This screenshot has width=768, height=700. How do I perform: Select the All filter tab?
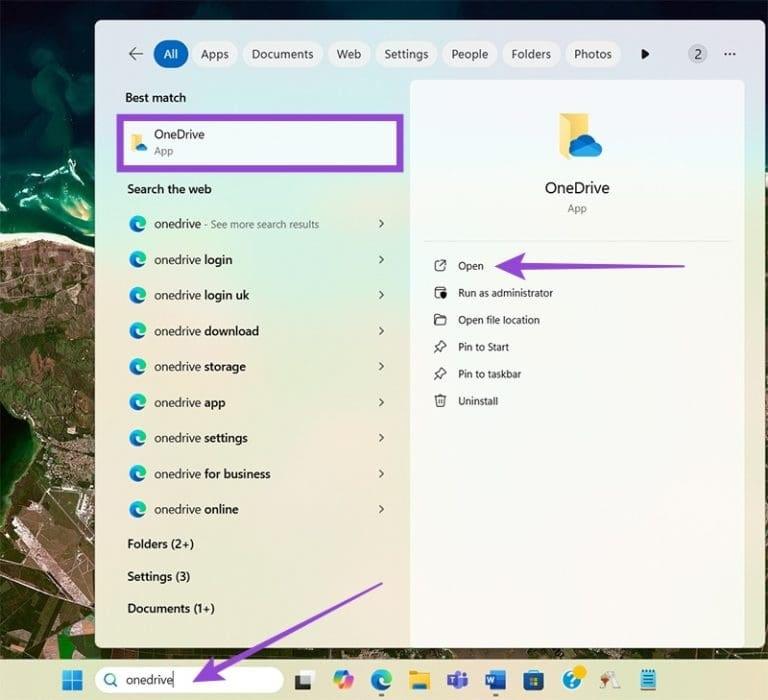point(170,54)
